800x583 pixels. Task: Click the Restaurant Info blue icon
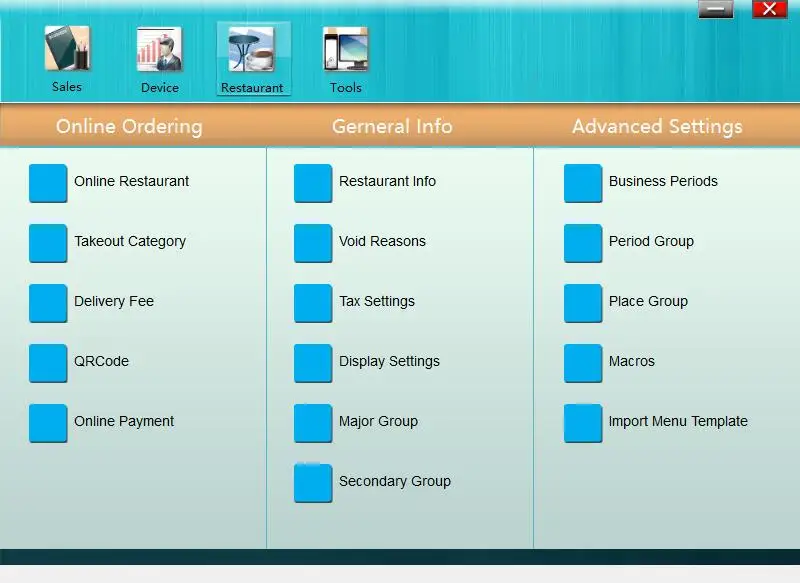[313, 183]
